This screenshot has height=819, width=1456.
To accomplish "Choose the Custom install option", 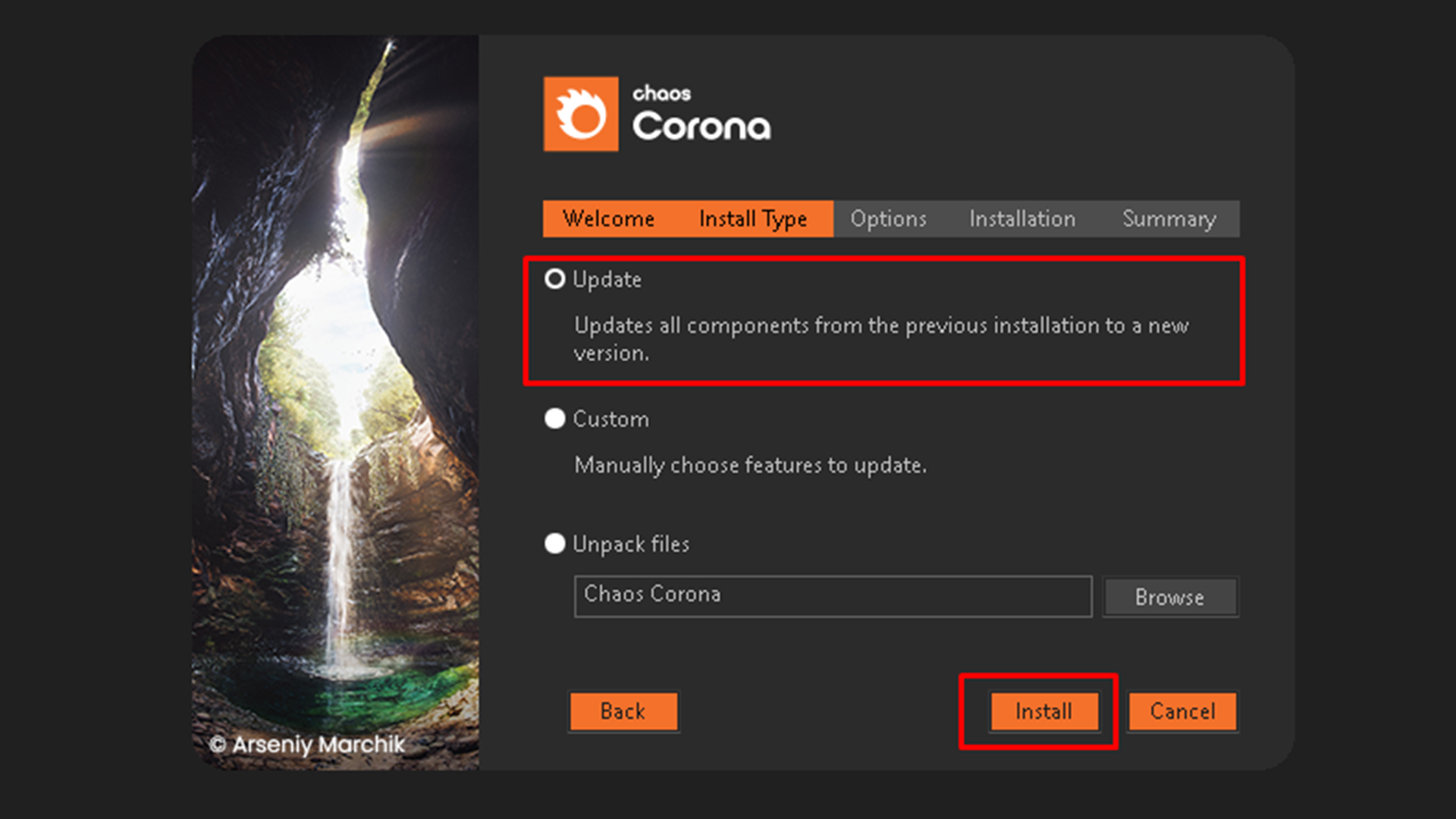I will [554, 419].
